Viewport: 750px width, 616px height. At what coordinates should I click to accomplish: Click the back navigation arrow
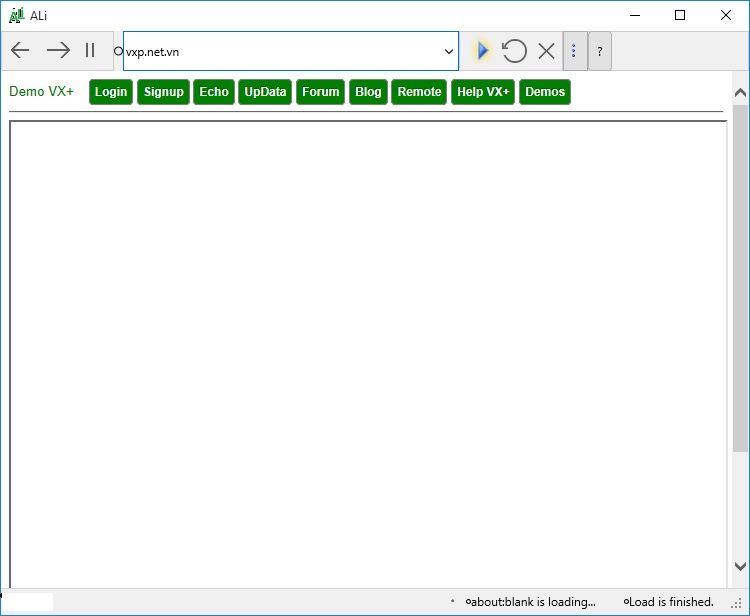tap(20, 51)
